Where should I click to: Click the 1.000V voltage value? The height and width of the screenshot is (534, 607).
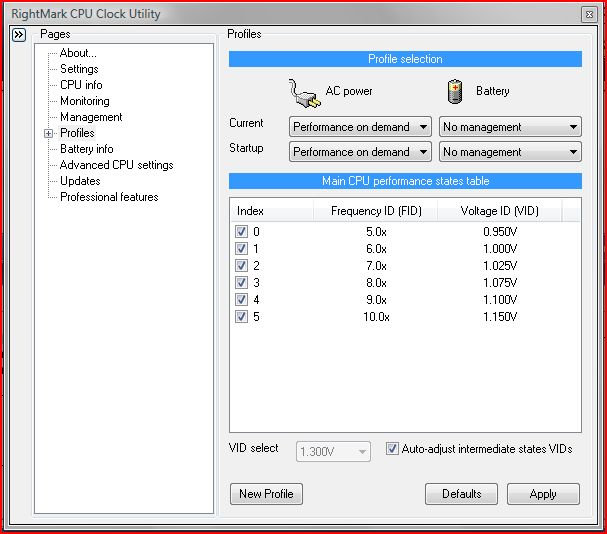pos(500,249)
